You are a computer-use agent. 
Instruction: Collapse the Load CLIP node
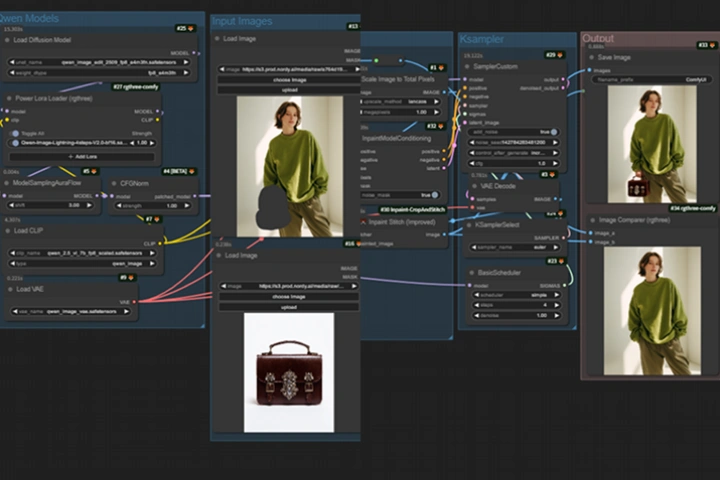coord(6,230)
